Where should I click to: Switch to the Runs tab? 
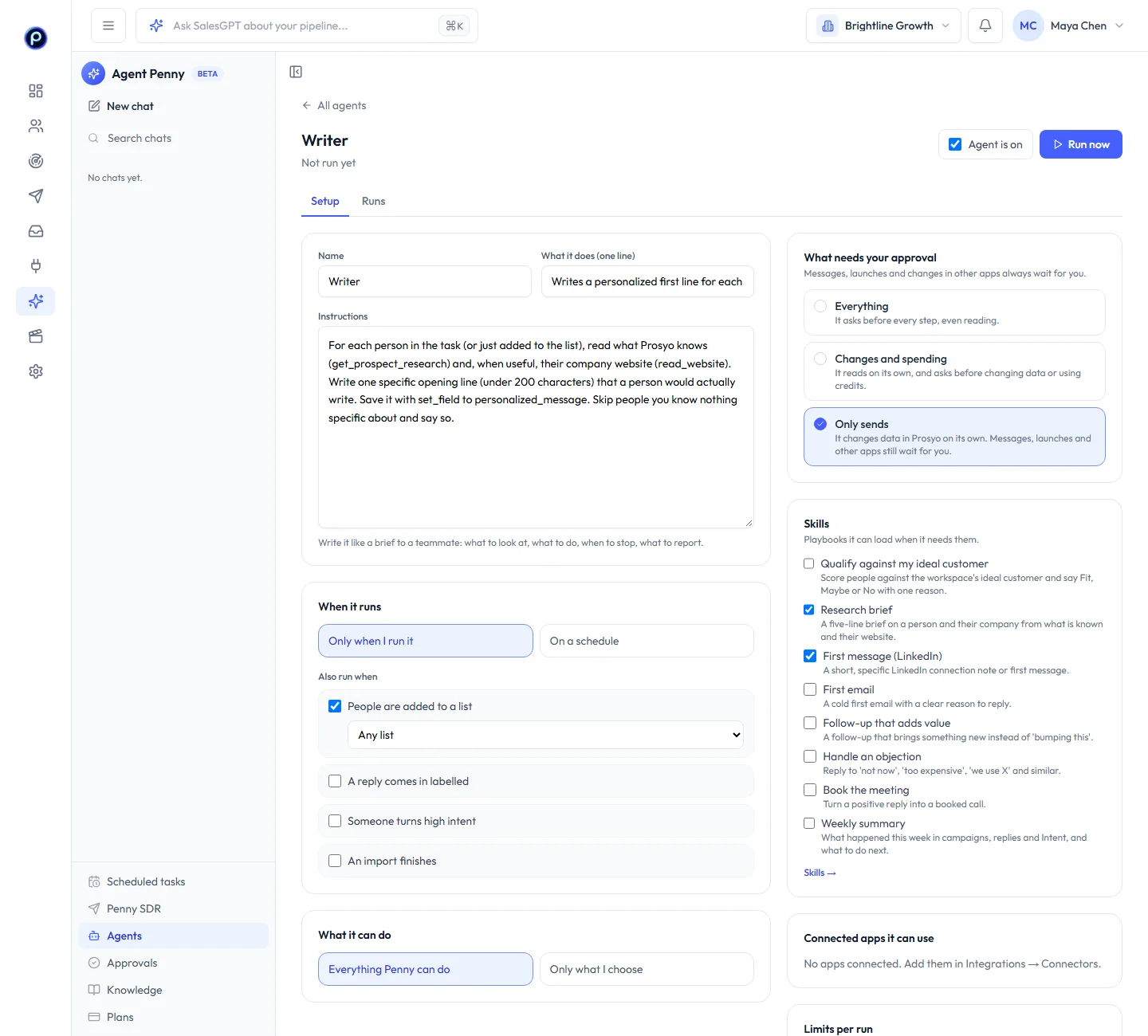click(x=373, y=201)
